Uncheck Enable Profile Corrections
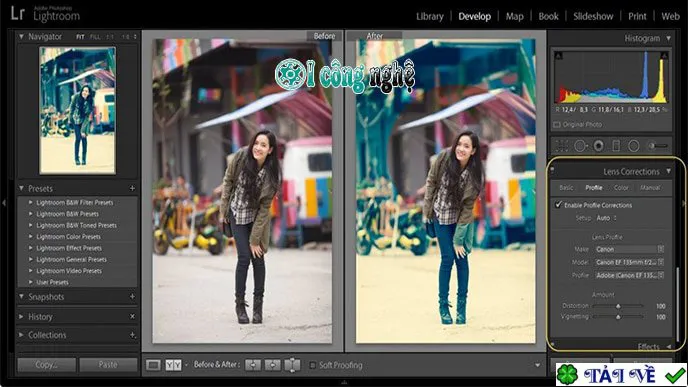This screenshot has width=688, height=387. (x=558, y=204)
